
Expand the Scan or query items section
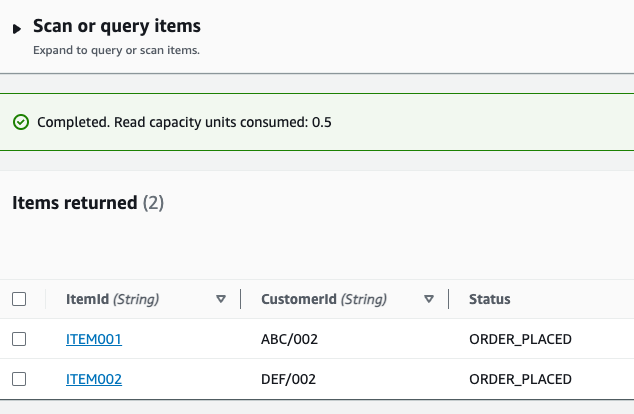(17, 29)
